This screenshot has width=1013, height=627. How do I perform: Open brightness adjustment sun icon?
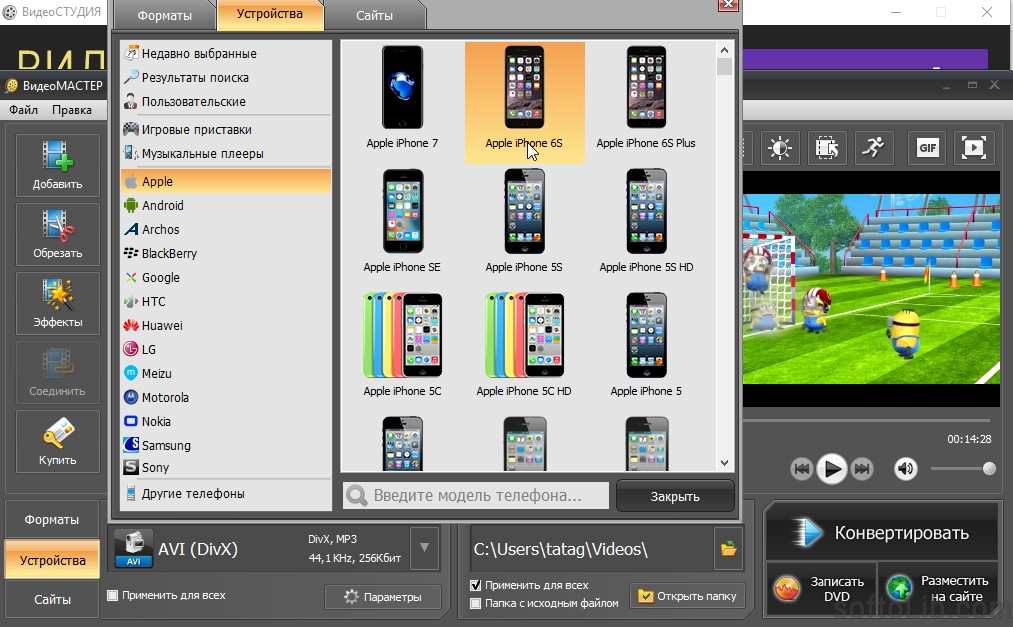[780, 148]
